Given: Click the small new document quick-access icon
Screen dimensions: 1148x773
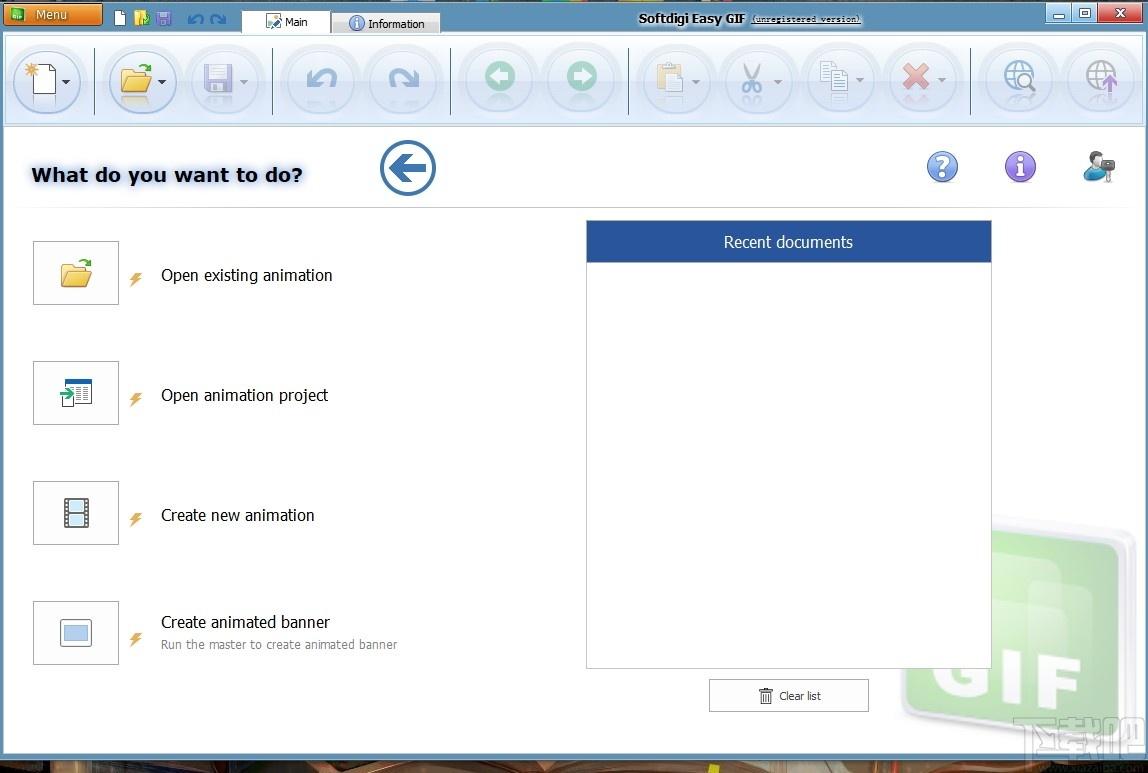Looking at the screenshot, I should 120,18.
